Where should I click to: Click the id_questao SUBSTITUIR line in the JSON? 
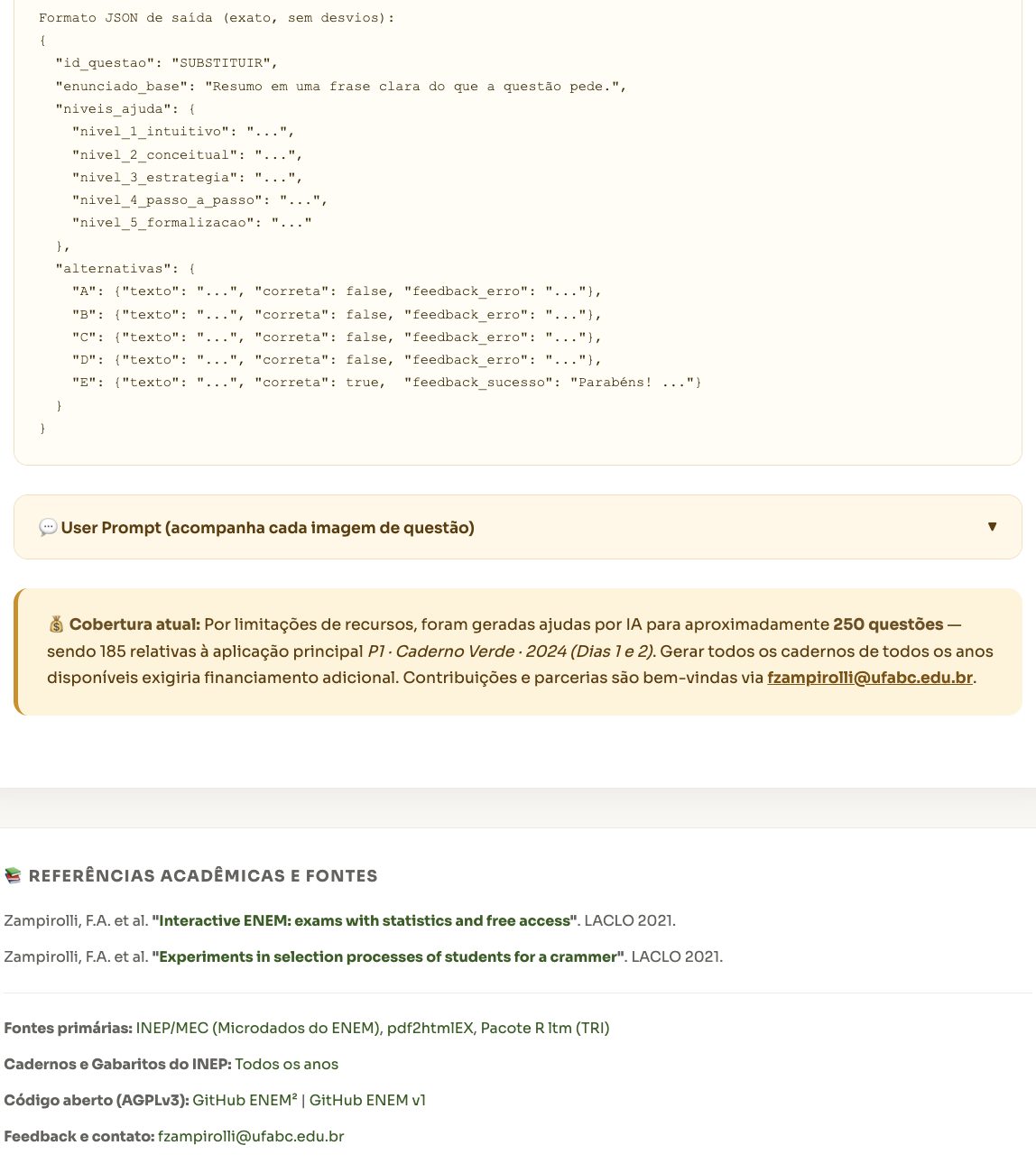tap(166, 63)
